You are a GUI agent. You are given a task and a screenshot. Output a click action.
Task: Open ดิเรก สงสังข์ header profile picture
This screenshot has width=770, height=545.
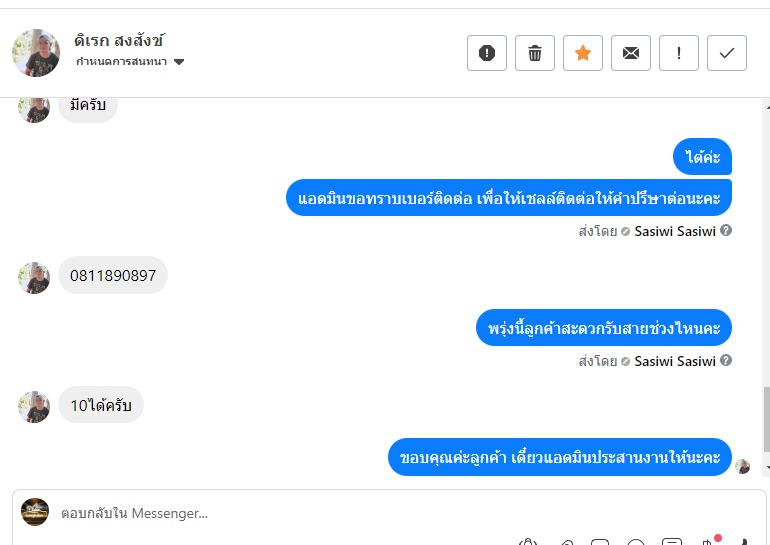[36, 53]
